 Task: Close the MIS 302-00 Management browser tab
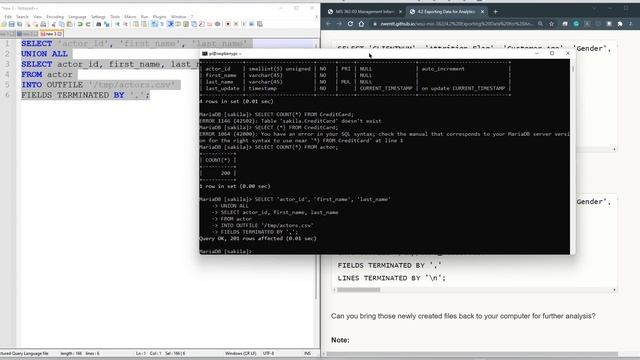pyautogui.click(x=400, y=12)
